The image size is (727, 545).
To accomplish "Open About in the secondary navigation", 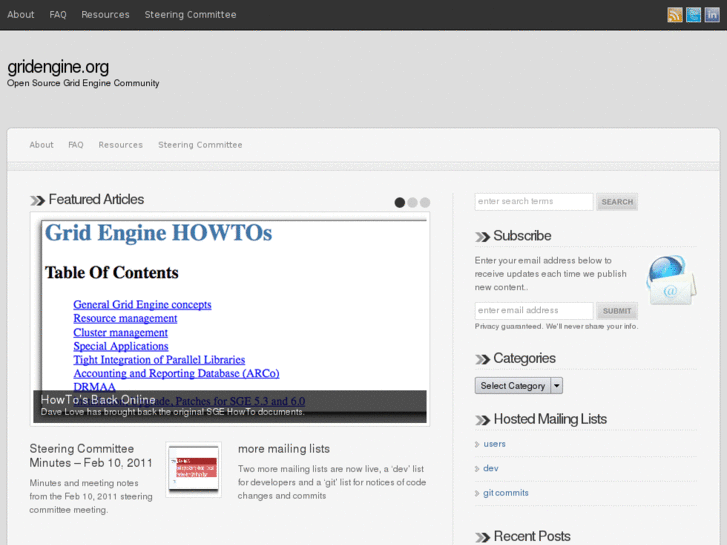I will coord(41,145).
